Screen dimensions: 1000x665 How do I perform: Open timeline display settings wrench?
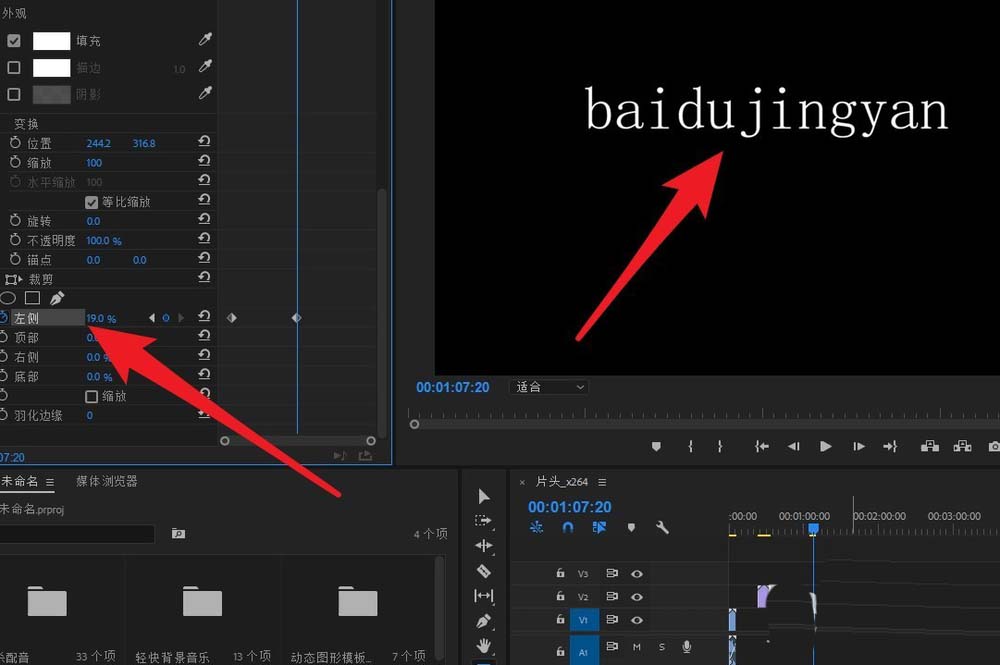662,527
